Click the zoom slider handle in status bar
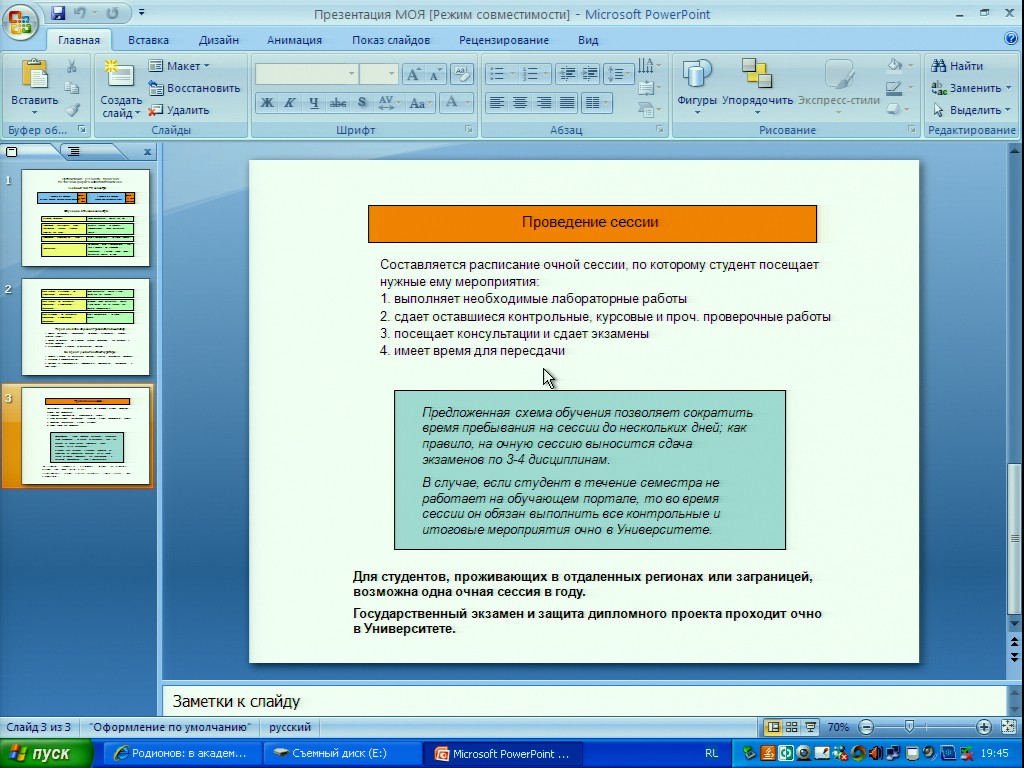Screen dimensions: 1024x768 click(x=908, y=727)
